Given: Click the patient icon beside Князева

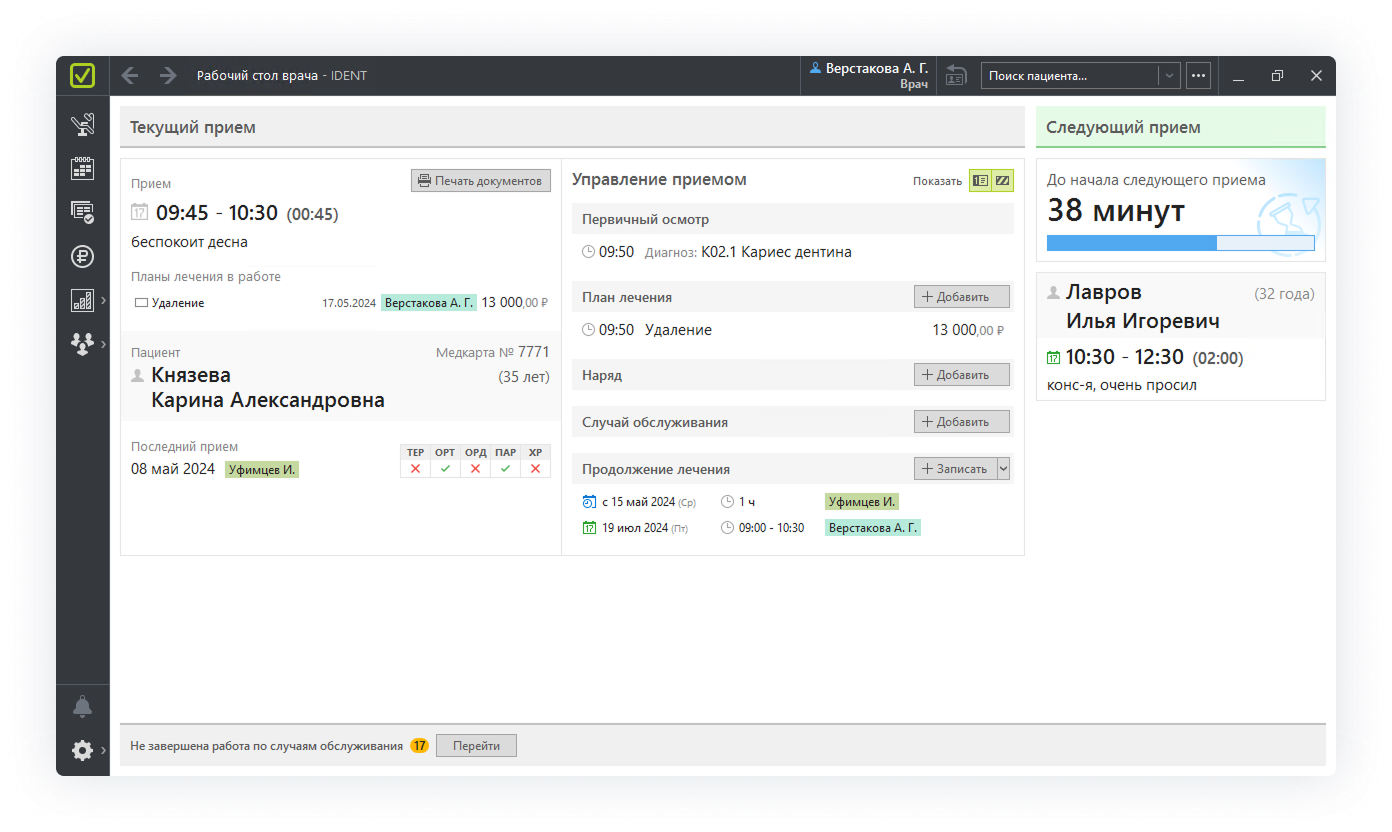Looking at the screenshot, I should tap(138, 376).
